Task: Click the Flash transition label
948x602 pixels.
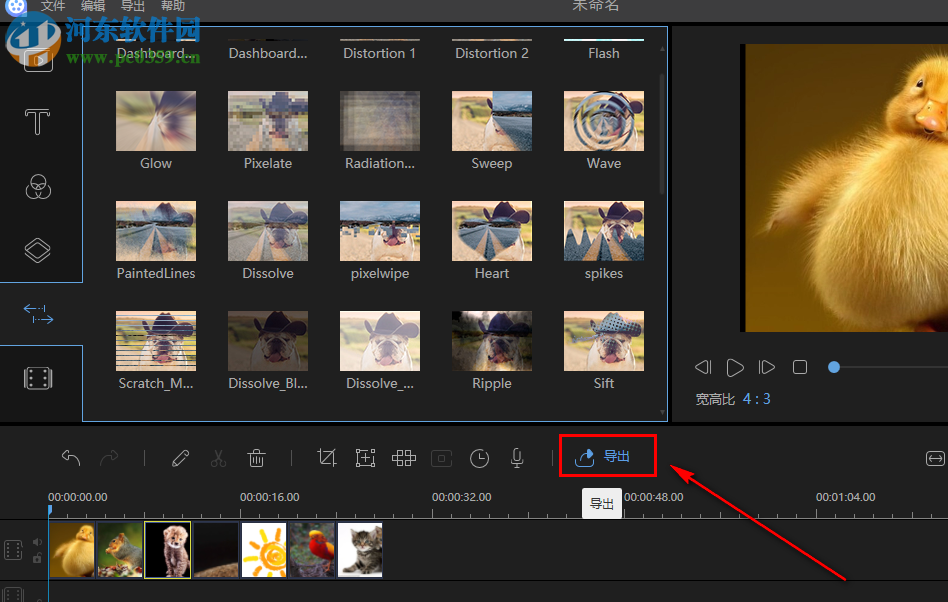Action: tap(603, 53)
